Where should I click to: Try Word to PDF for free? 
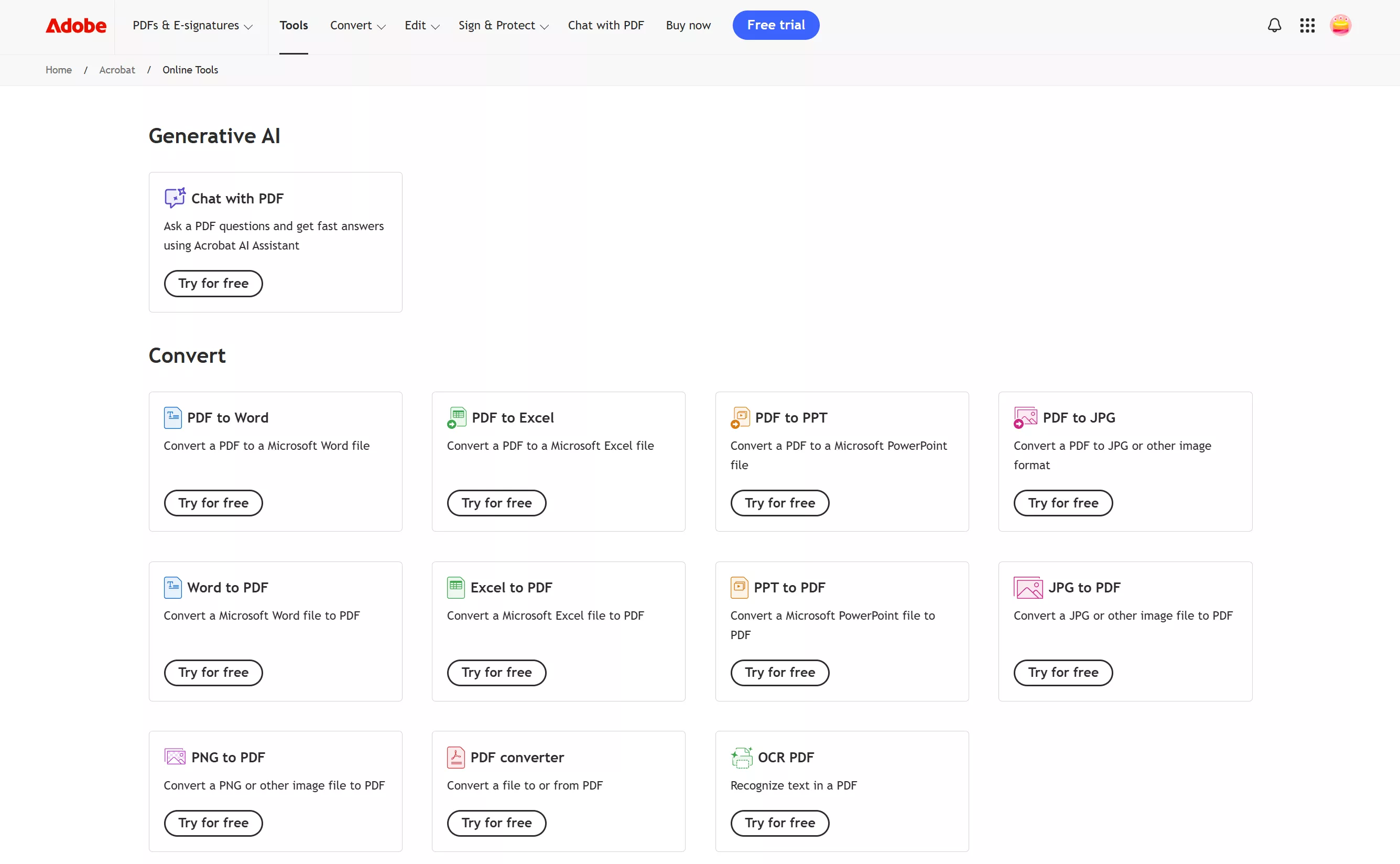tap(213, 673)
